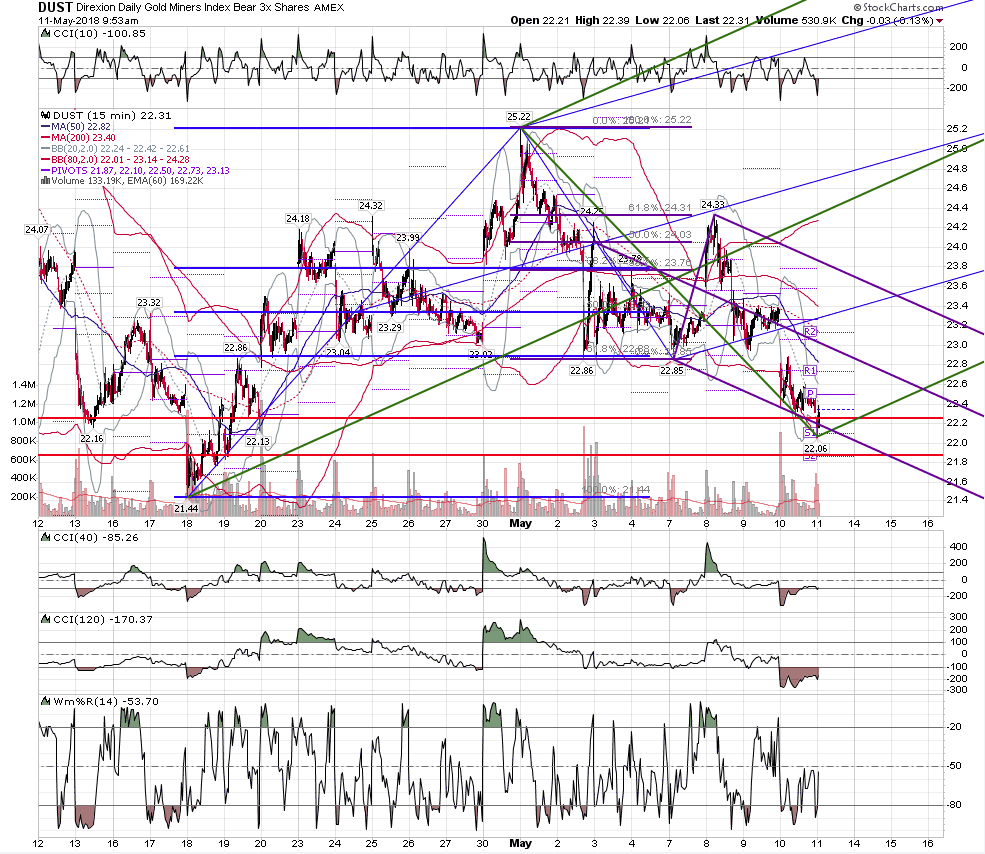Image resolution: width=985 pixels, height=854 pixels.
Task: Click the DUST ticker symbol in the header
Action: [x=55, y=8]
